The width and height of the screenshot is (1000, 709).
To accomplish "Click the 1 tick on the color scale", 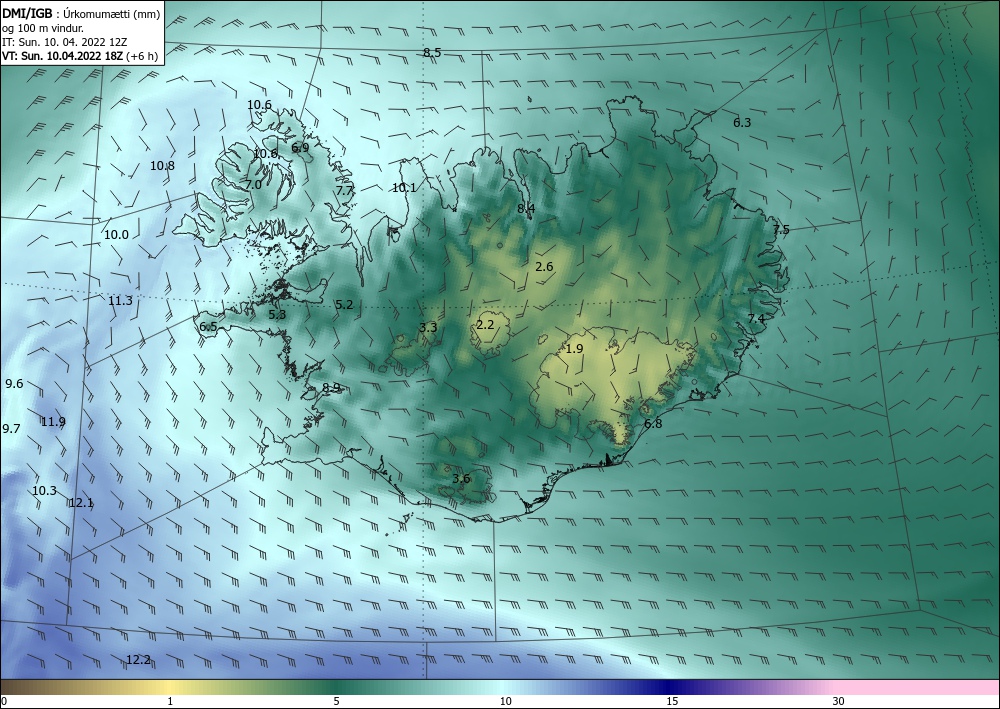I will [170, 702].
